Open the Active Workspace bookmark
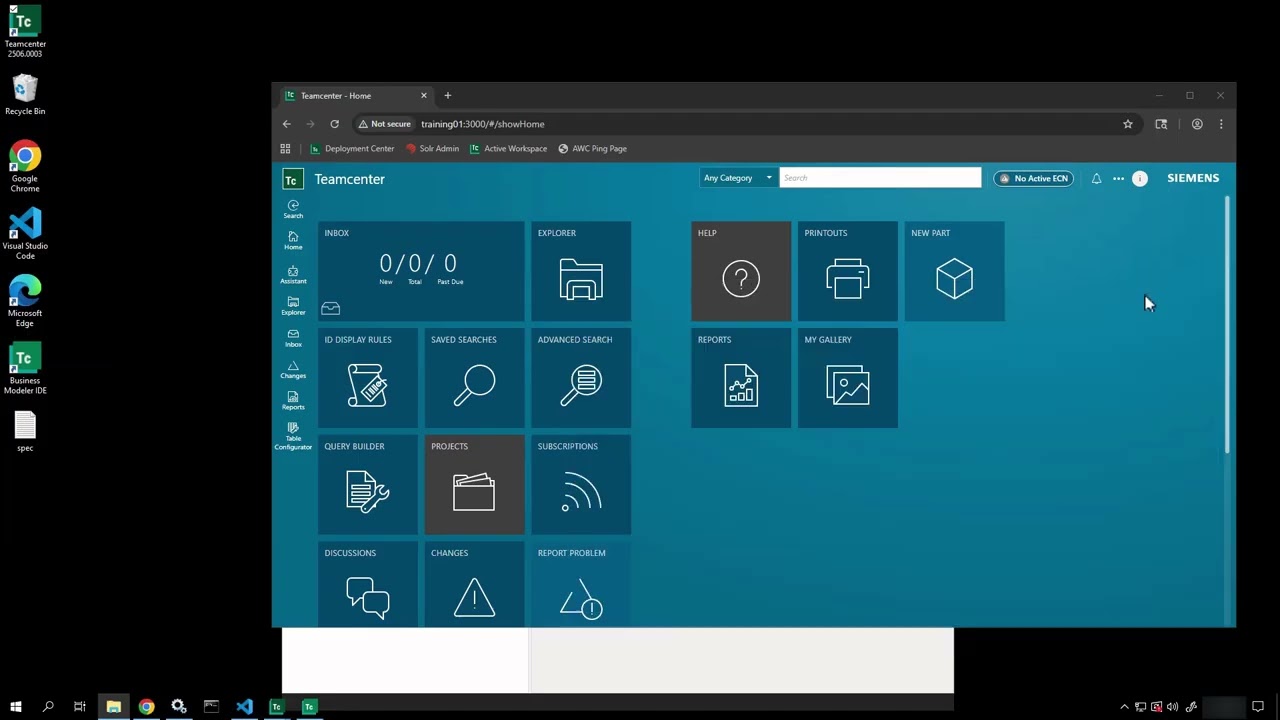Image resolution: width=1280 pixels, height=720 pixels. point(508,148)
